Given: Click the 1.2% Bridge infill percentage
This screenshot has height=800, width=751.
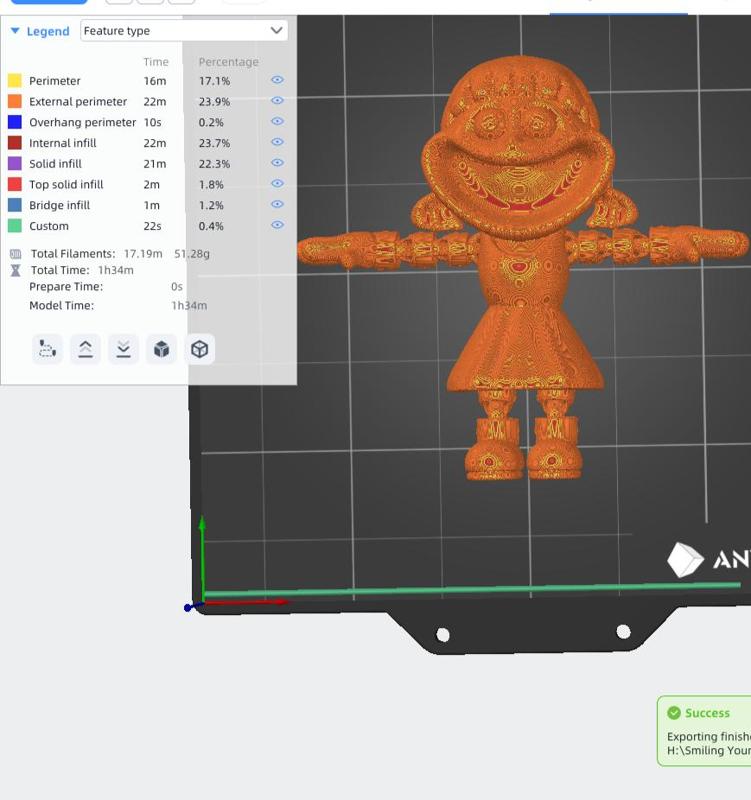Looking at the screenshot, I should click(211, 205).
